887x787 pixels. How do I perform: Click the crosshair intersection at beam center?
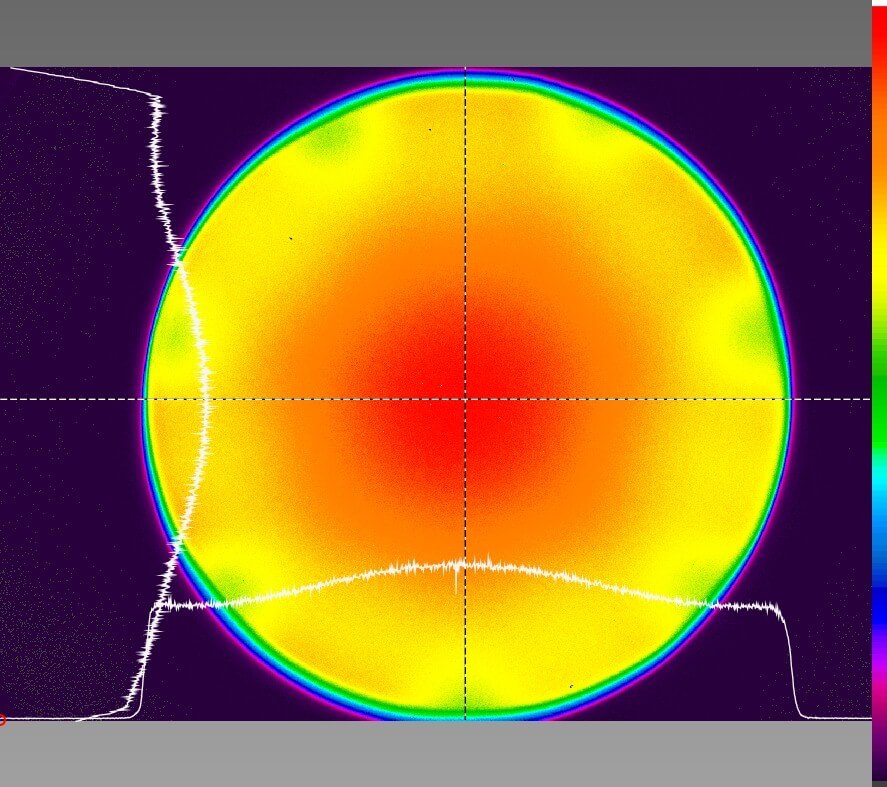point(465,399)
